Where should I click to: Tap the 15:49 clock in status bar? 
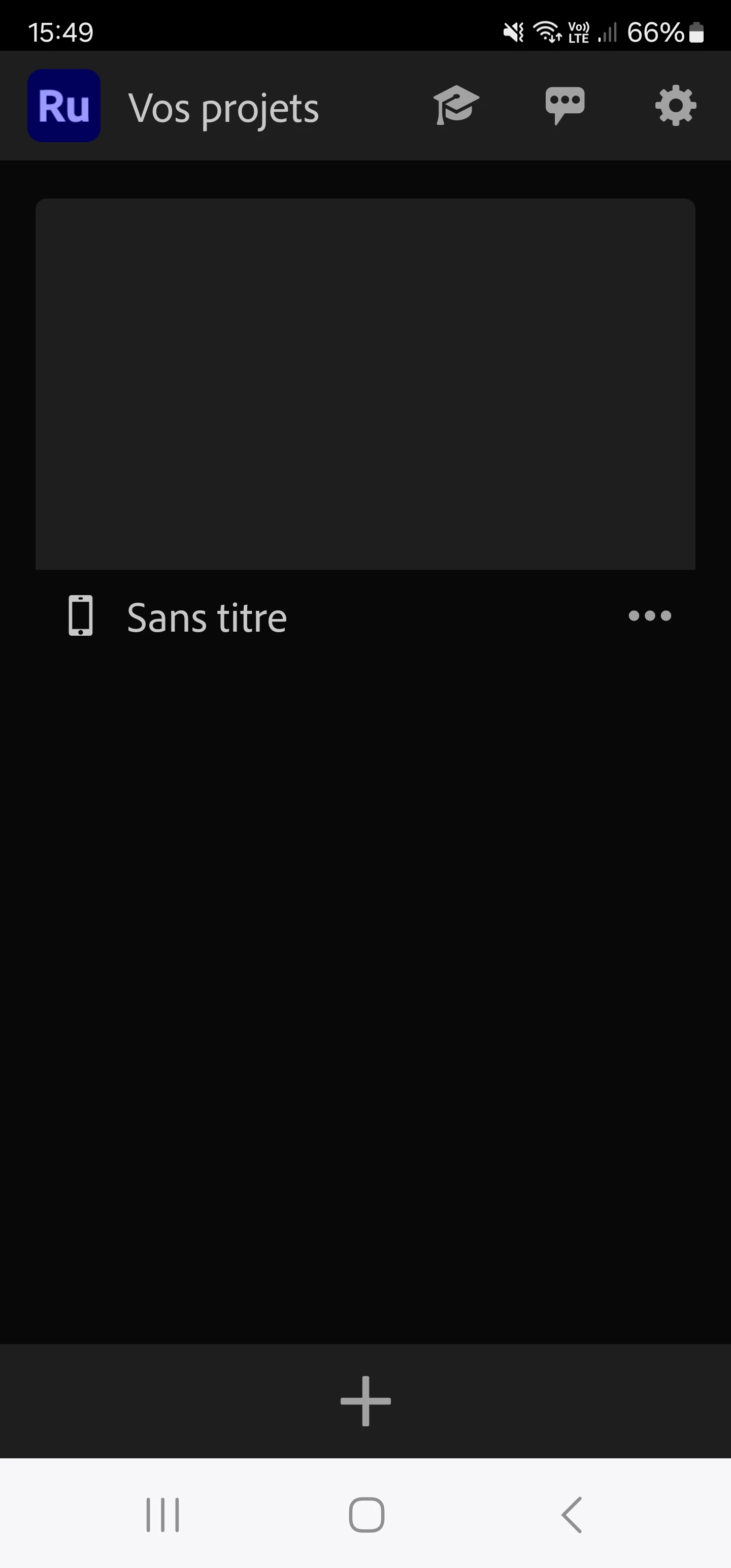pos(61,32)
